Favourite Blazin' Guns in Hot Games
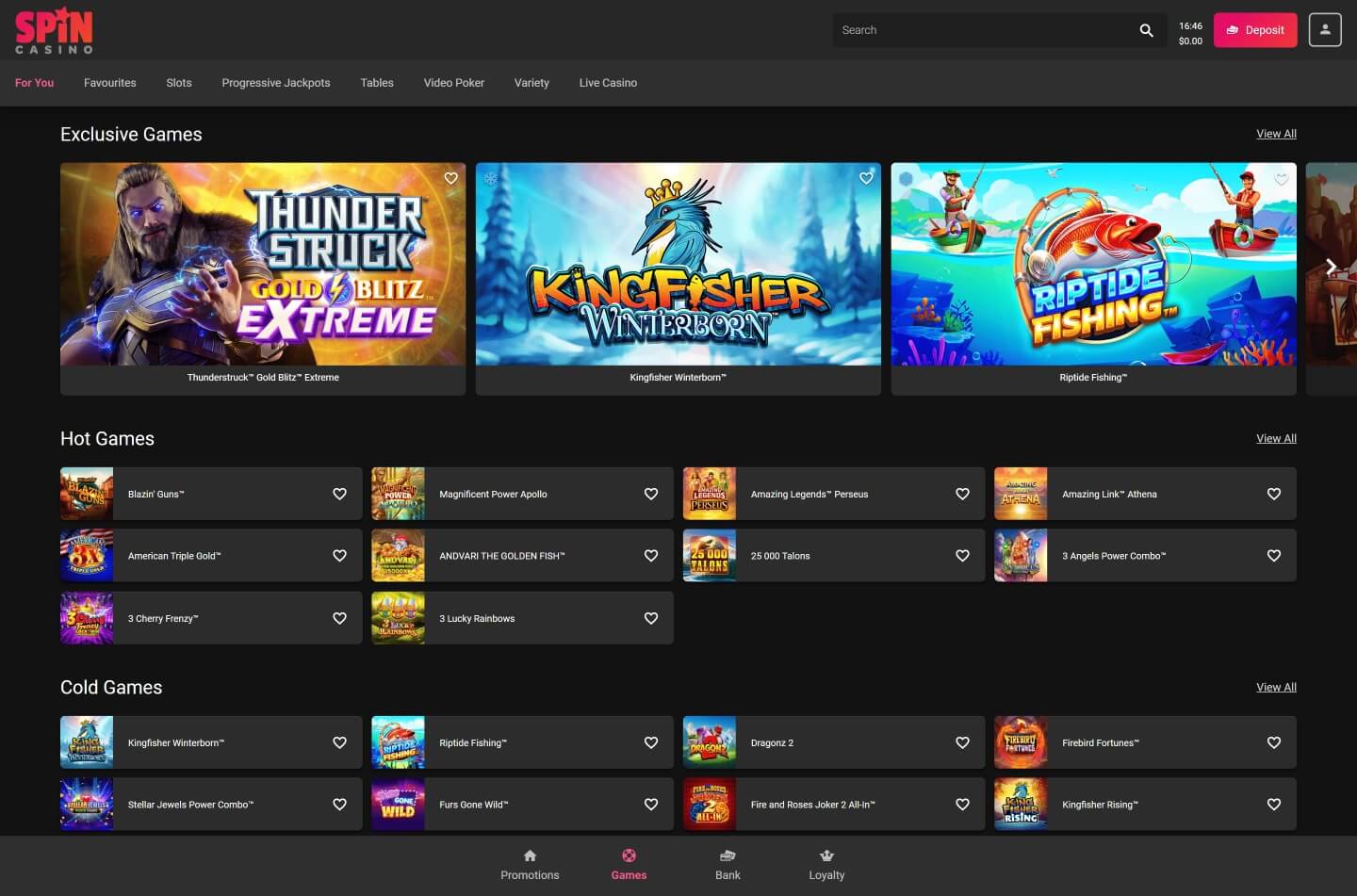 pos(339,493)
